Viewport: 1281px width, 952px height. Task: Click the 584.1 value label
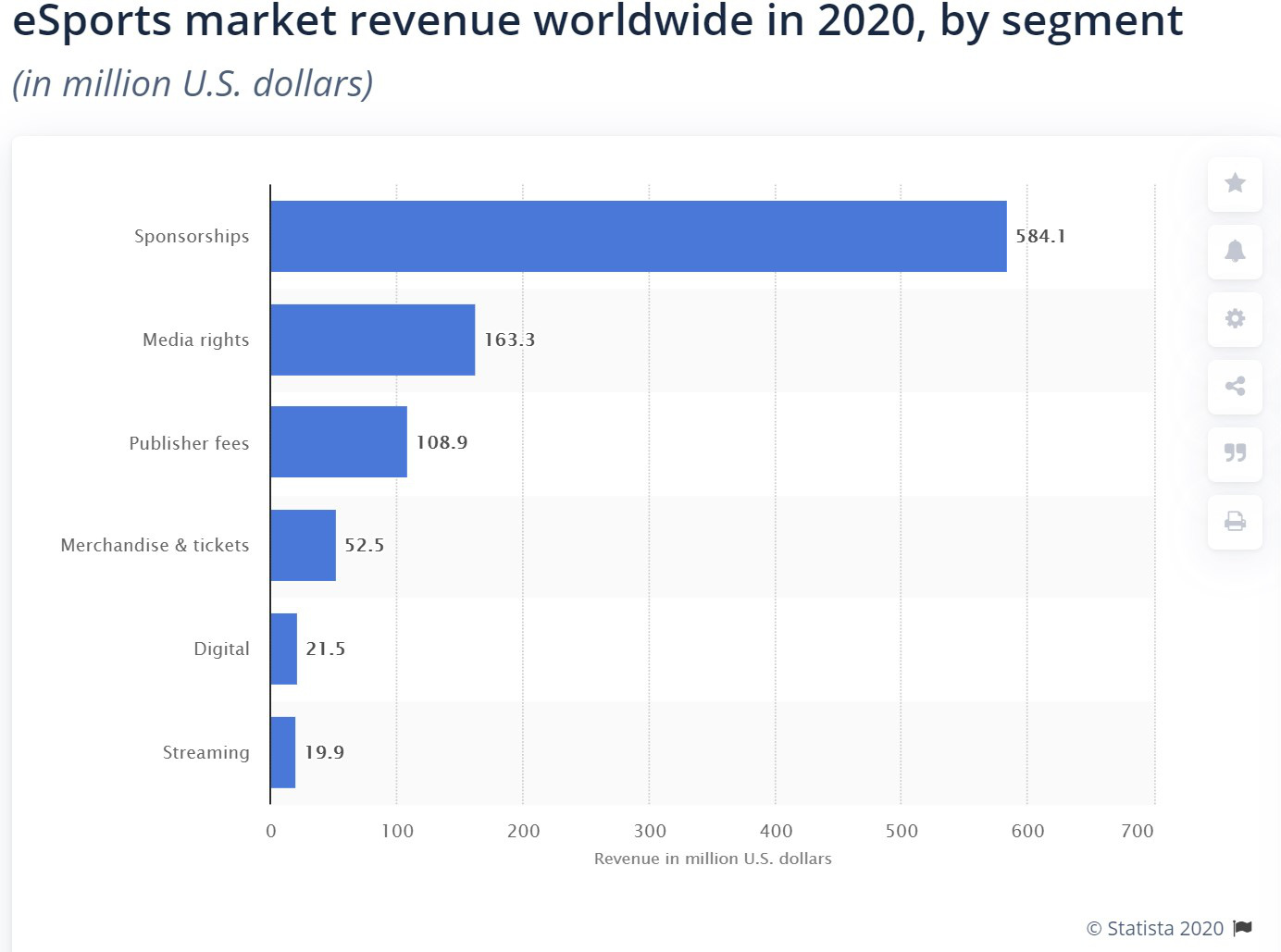click(x=1041, y=236)
